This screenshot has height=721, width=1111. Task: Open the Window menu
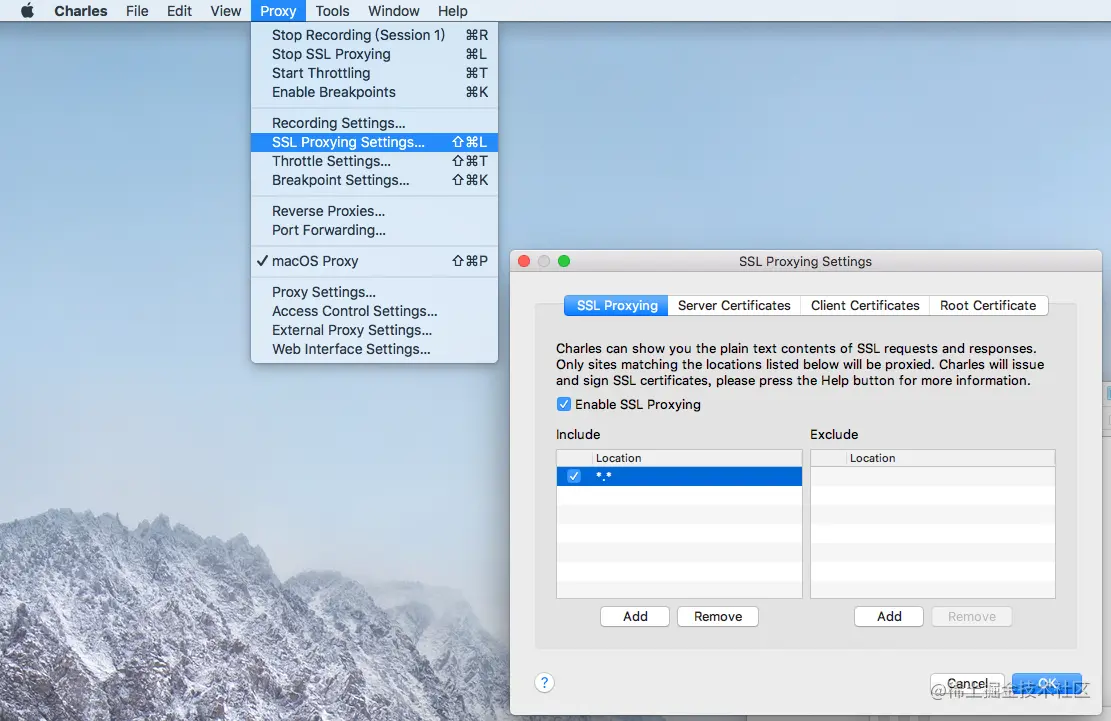tap(394, 11)
